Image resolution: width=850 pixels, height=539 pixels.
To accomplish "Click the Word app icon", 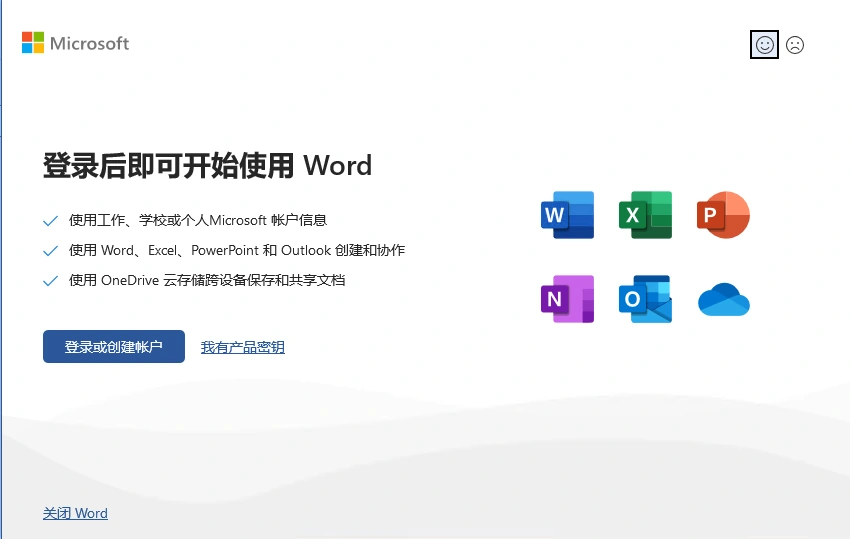I will point(568,215).
